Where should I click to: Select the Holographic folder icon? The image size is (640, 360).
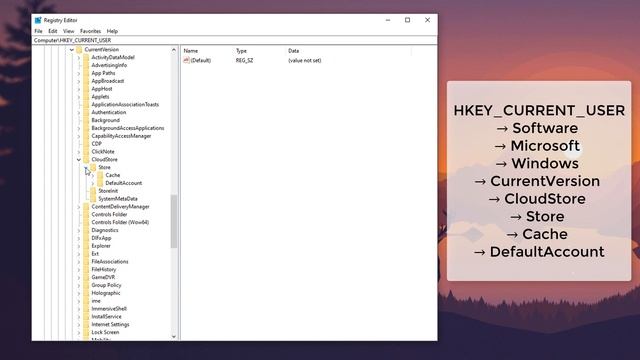point(86,293)
